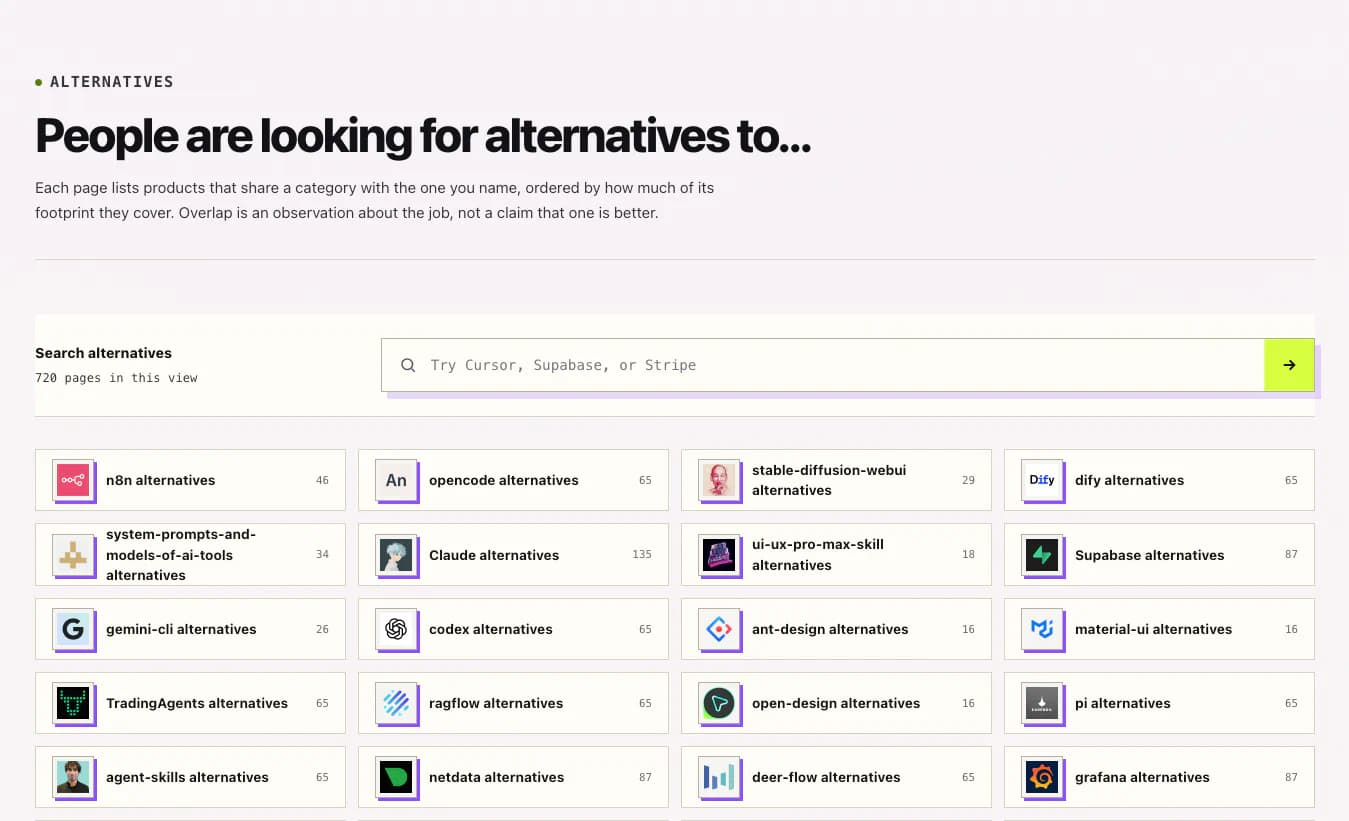Click the open-design cursor logo icon
The width and height of the screenshot is (1349, 821).
[x=719, y=703]
